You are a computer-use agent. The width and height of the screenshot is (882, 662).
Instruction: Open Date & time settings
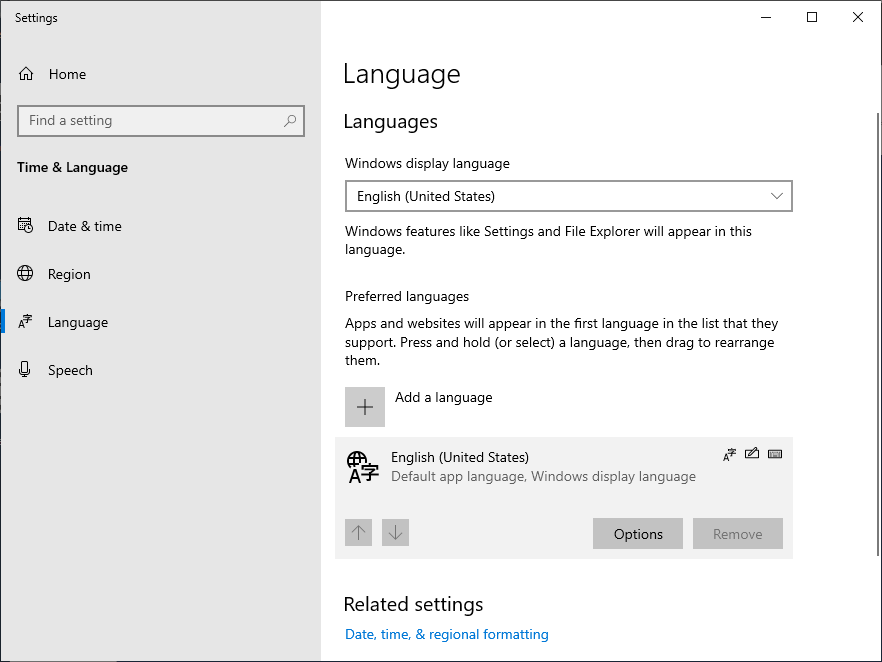(x=160, y=226)
